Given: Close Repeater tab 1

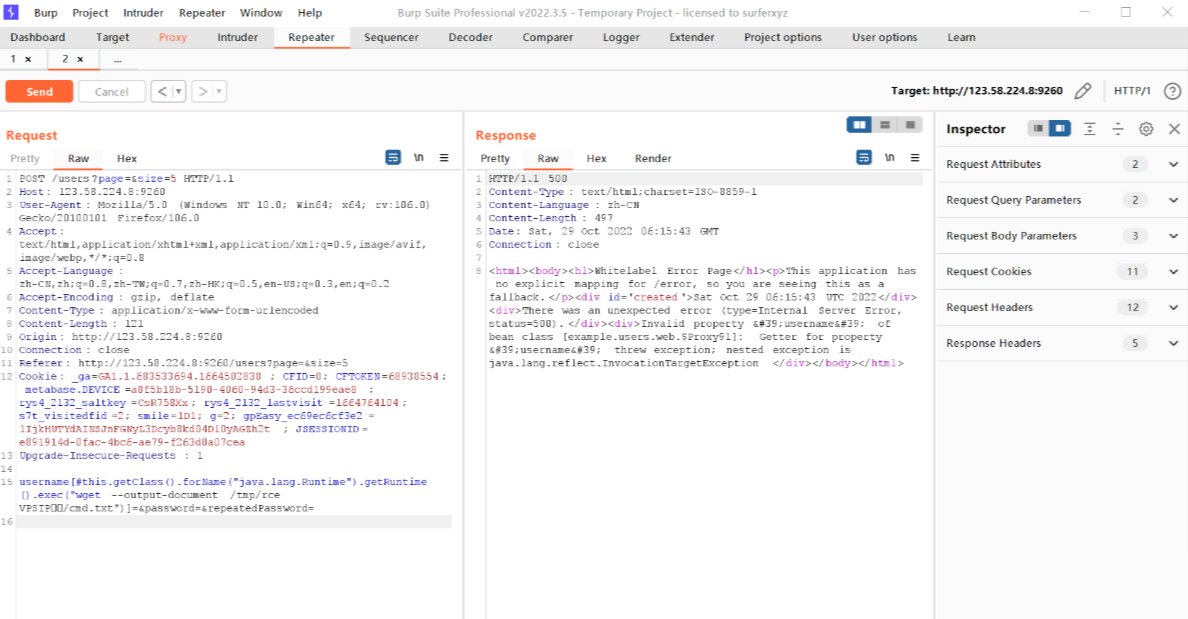Looking at the screenshot, I should pos(28,59).
